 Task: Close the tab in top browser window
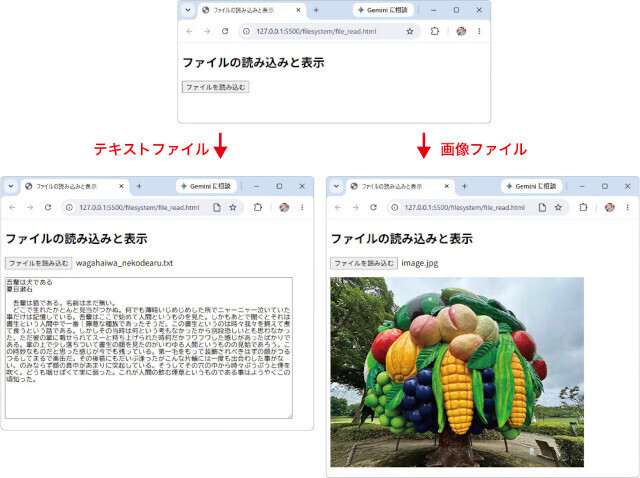(x=298, y=10)
